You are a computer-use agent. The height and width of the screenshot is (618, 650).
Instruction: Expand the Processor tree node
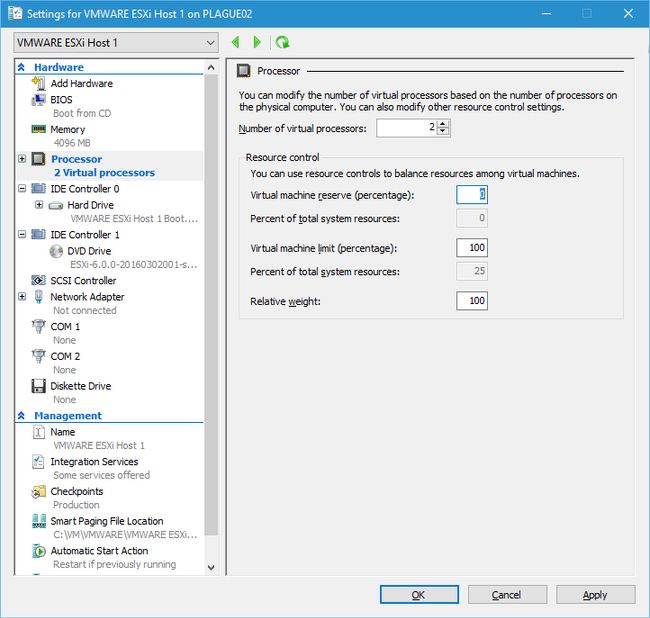(22, 159)
